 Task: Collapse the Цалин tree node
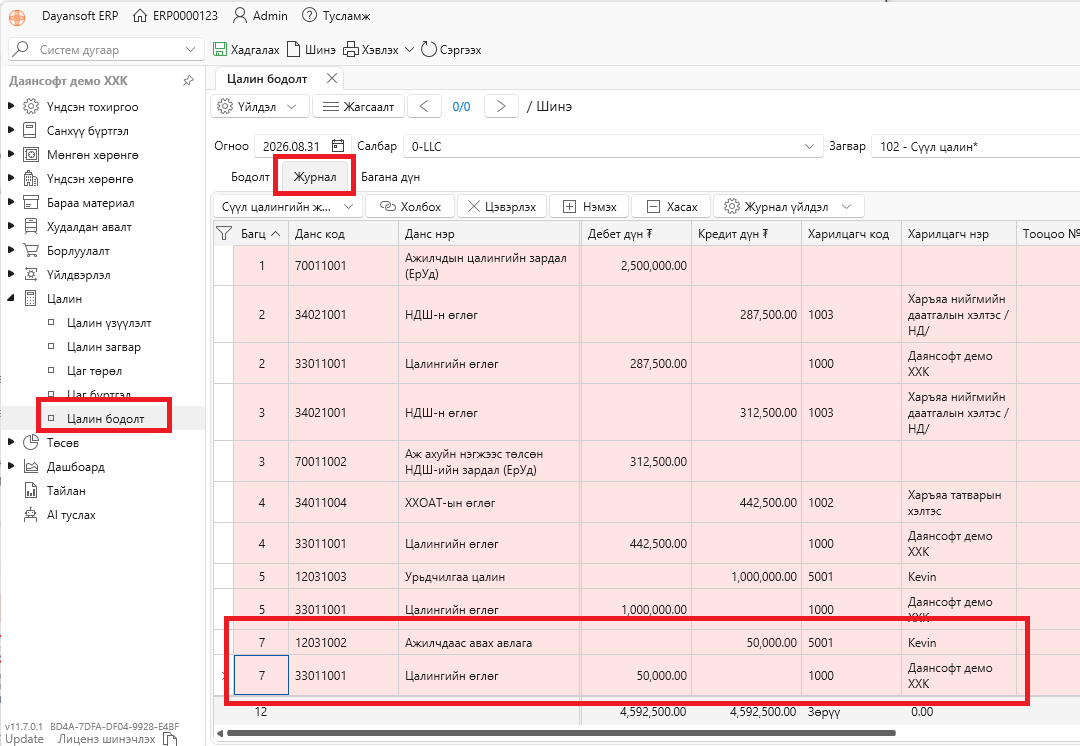tap(11, 298)
